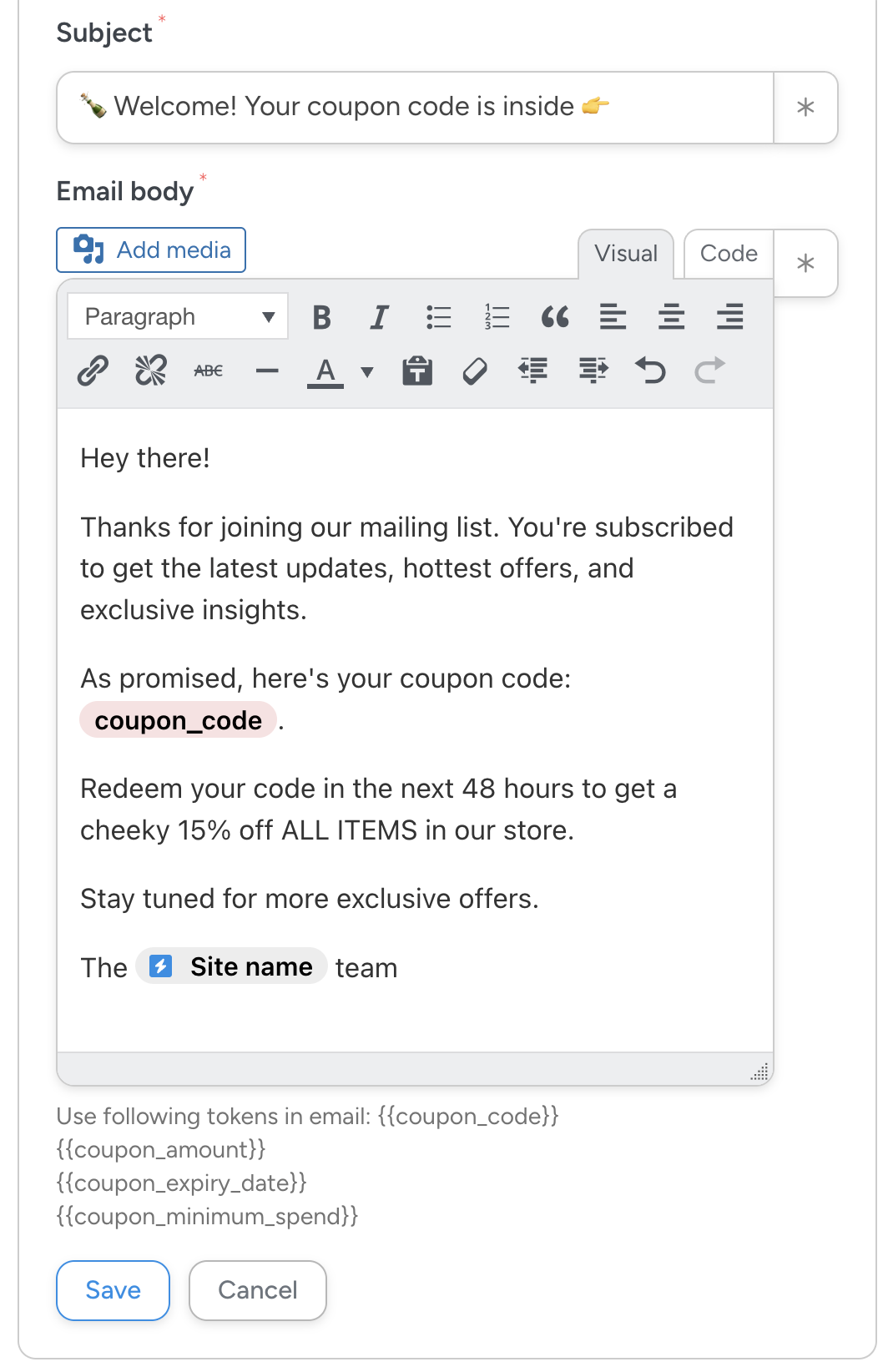Viewport: 893px width, 1372px height.
Task: Undo the last edit
Action: tap(650, 371)
